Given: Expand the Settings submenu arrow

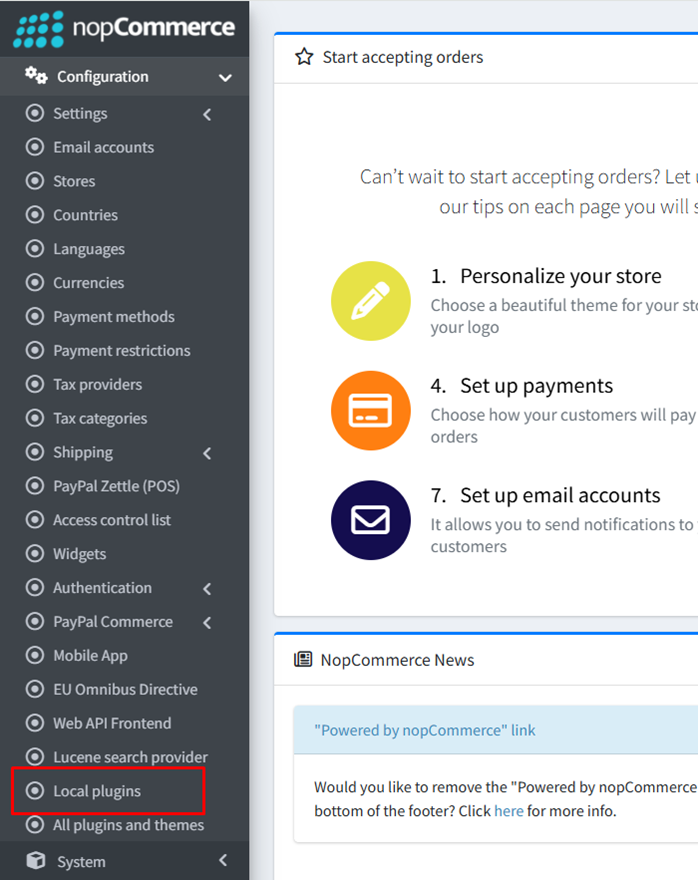Looking at the screenshot, I should click(207, 114).
